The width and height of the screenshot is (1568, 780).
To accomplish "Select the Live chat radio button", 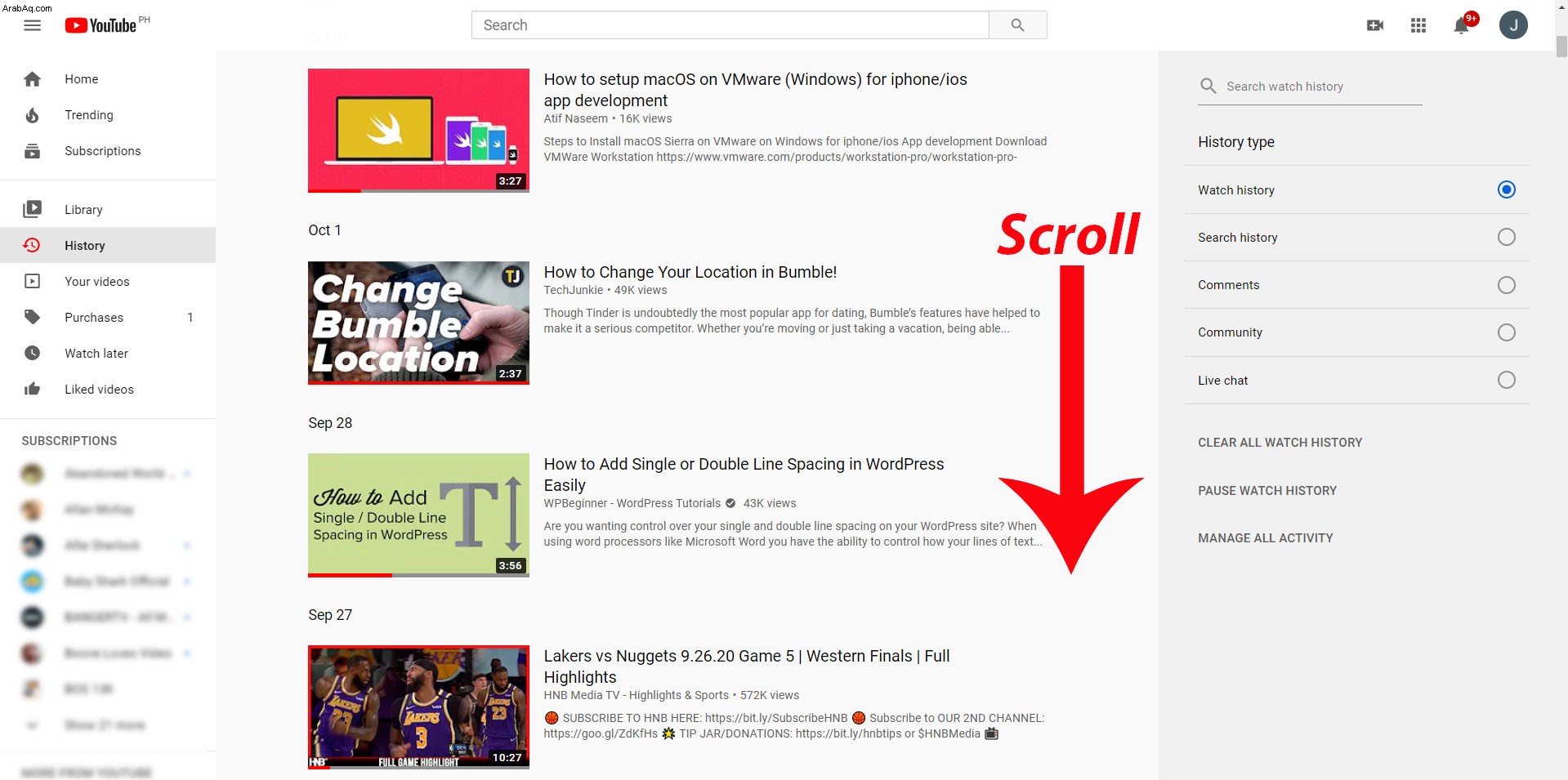I will pyautogui.click(x=1506, y=380).
